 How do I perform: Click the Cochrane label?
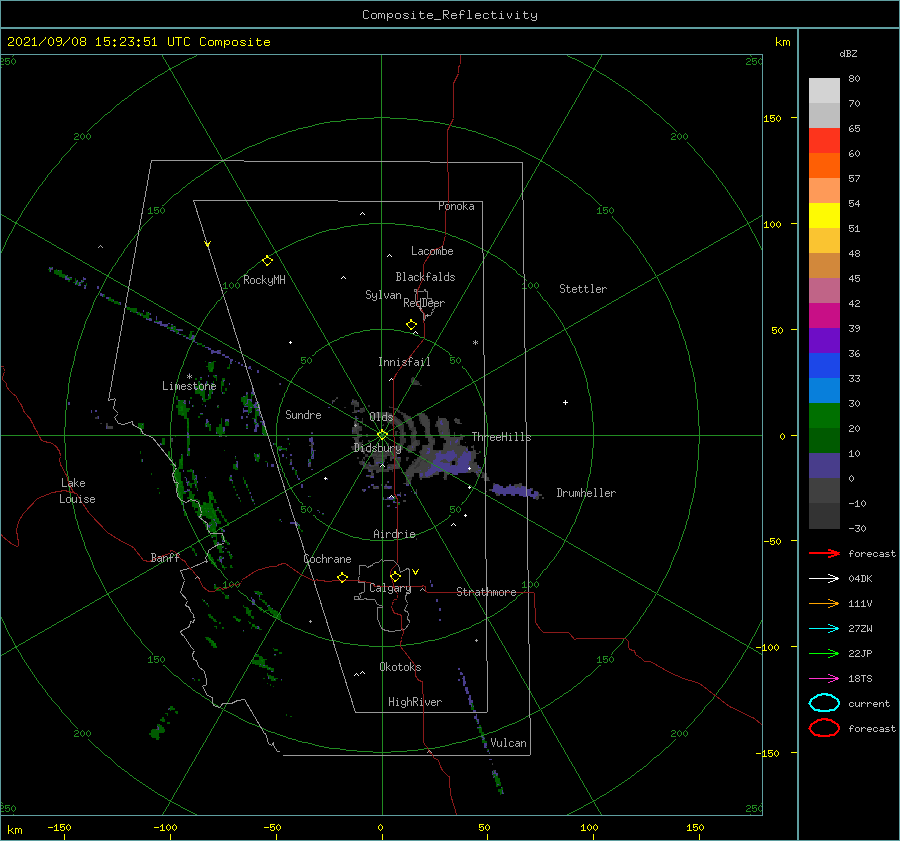[327, 559]
